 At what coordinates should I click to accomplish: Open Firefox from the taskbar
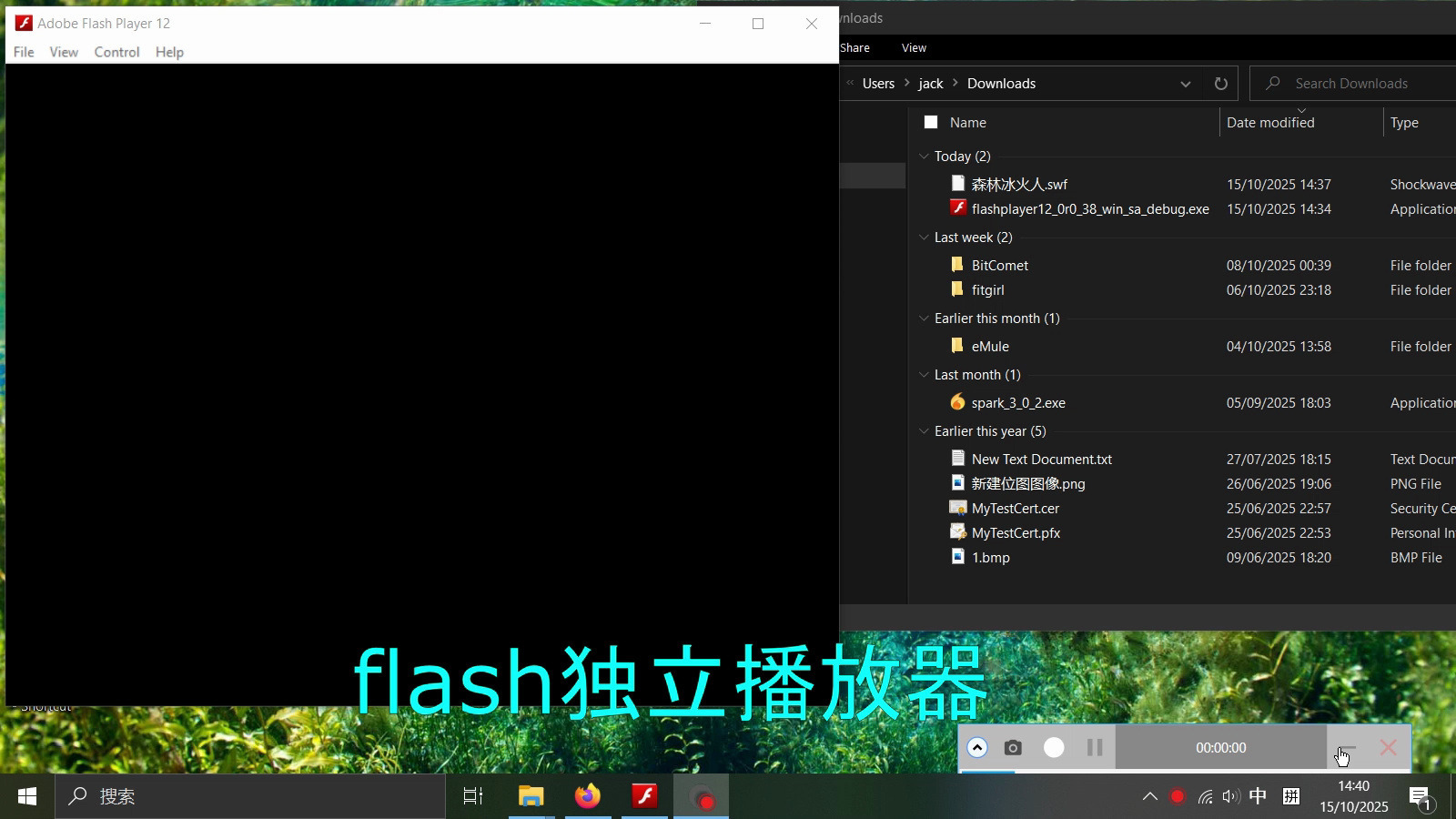pos(588,796)
